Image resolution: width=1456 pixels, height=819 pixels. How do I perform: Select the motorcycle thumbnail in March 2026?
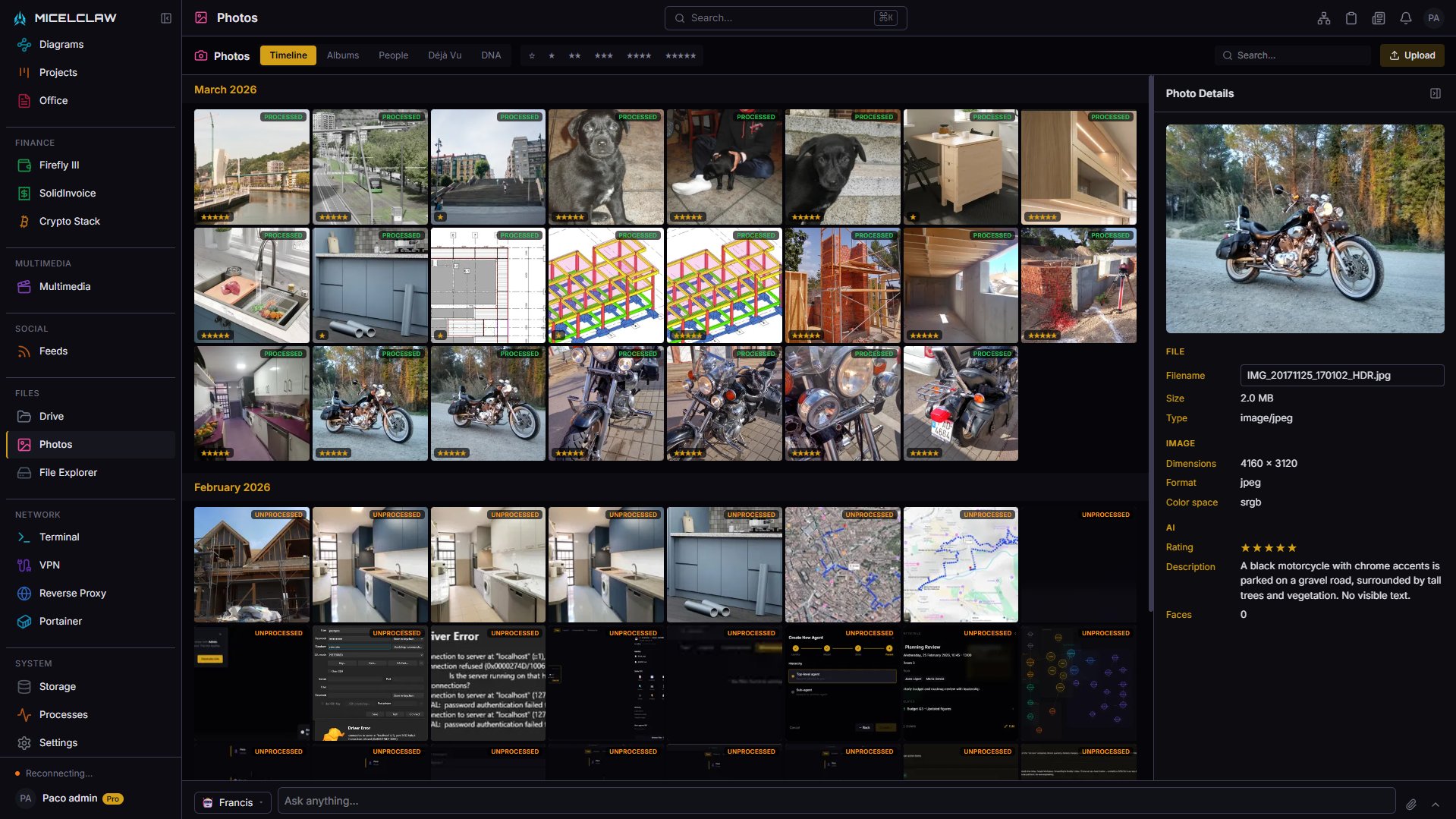[370, 403]
